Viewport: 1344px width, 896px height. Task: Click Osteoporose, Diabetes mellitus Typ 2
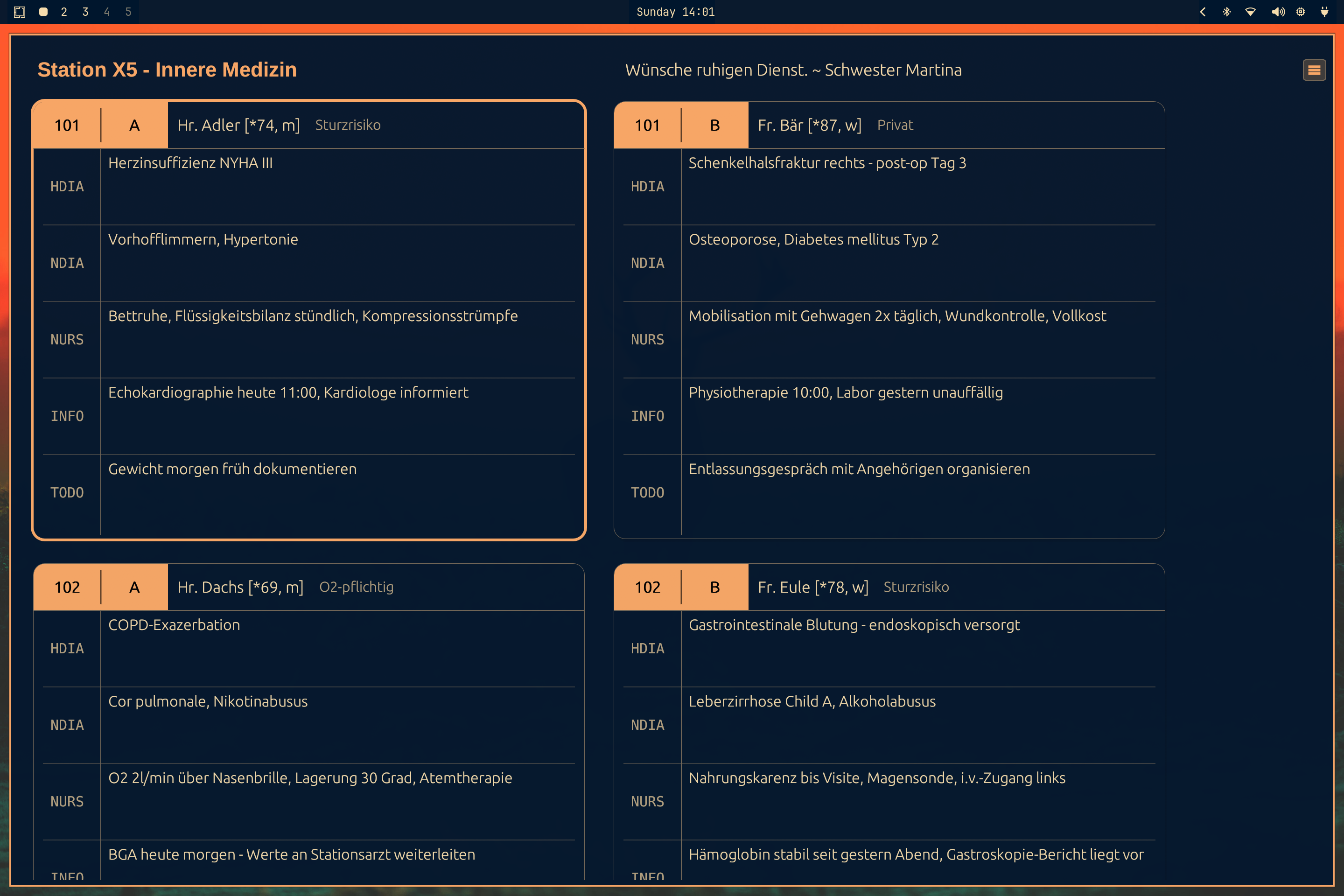[814, 239]
